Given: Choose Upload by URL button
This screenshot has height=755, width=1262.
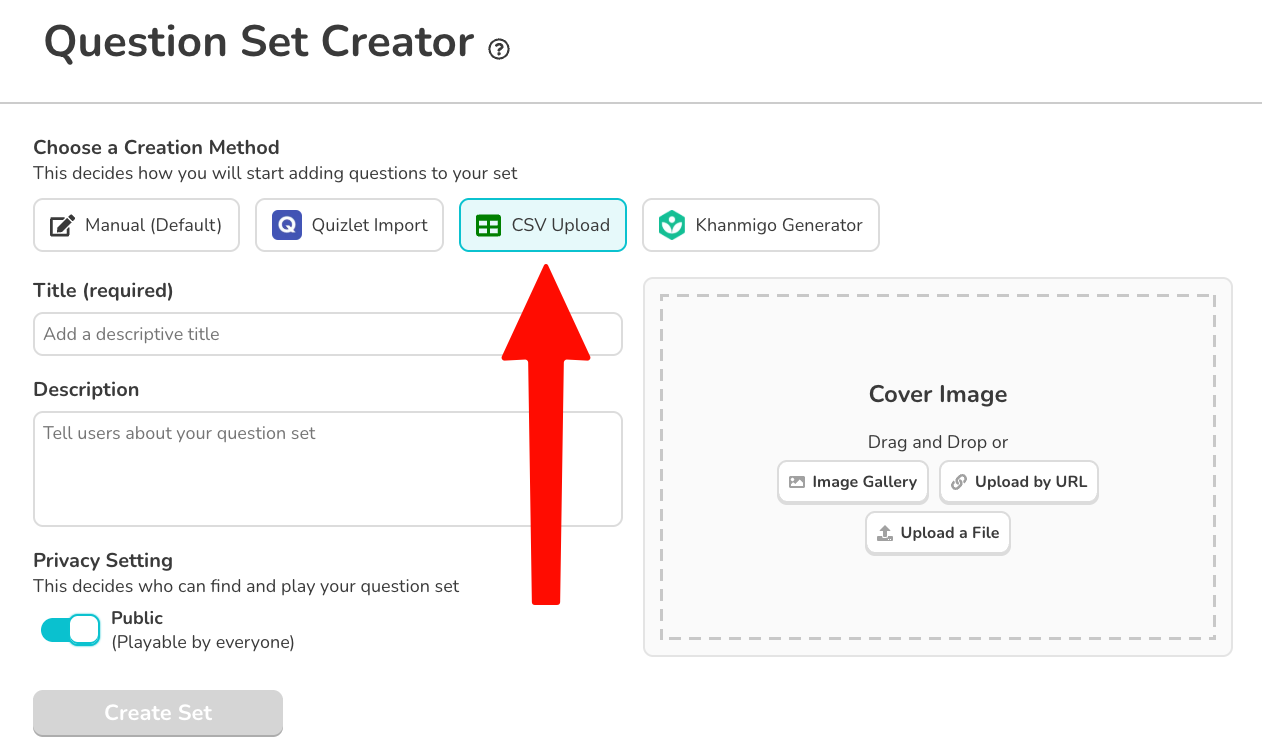Looking at the screenshot, I should tap(1019, 482).
